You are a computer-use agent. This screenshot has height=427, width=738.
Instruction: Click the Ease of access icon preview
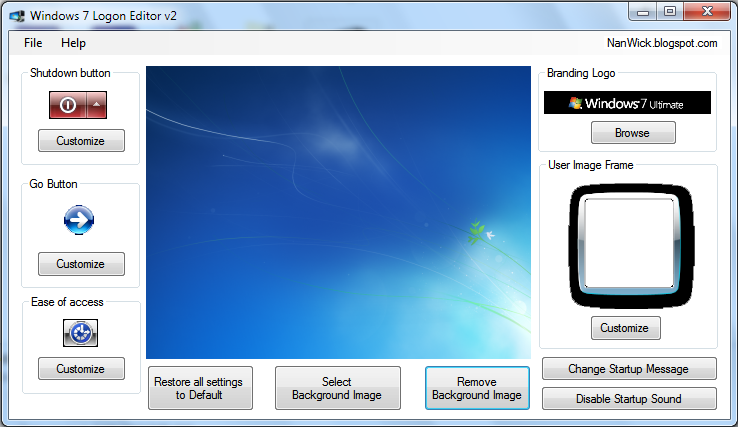pyautogui.click(x=80, y=333)
